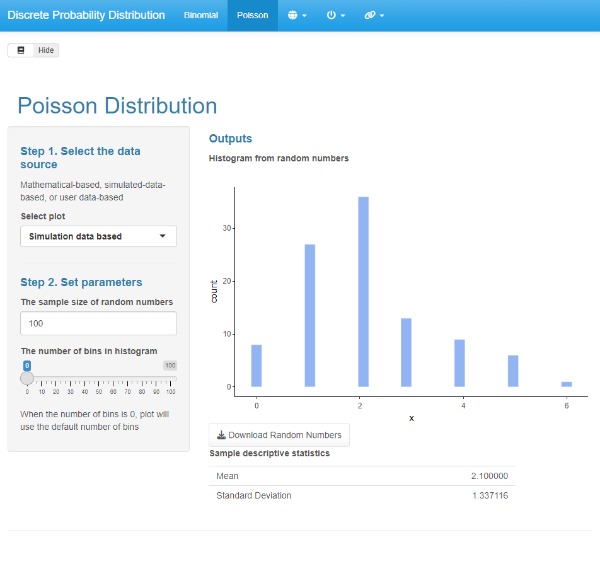This screenshot has height=573, width=600.
Task: Open the globe icon menu in navbar
Action: point(297,16)
